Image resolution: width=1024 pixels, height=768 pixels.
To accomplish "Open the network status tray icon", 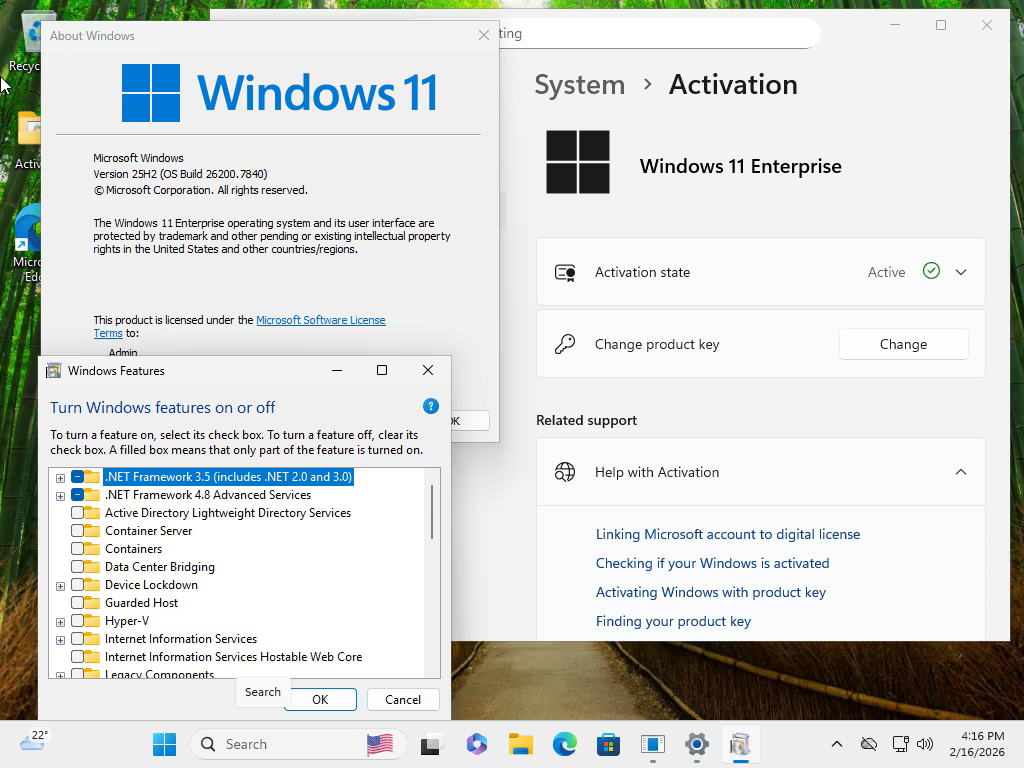I will tap(901, 744).
